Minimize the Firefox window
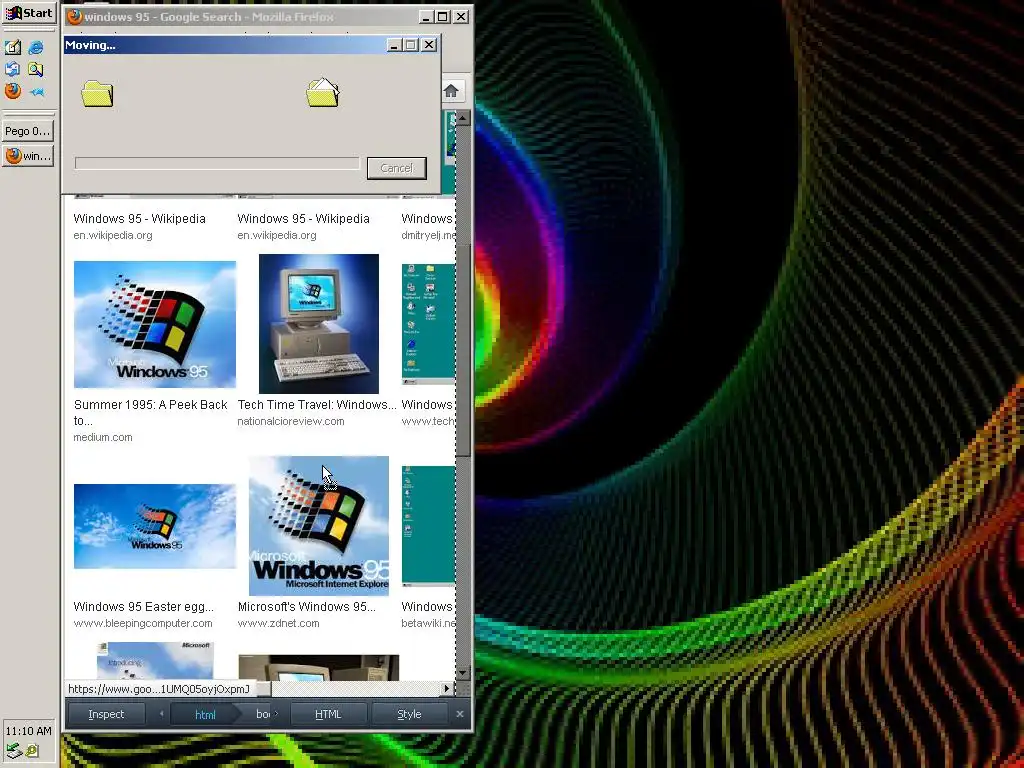The image size is (1024, 768). click(x=426, y=17)
